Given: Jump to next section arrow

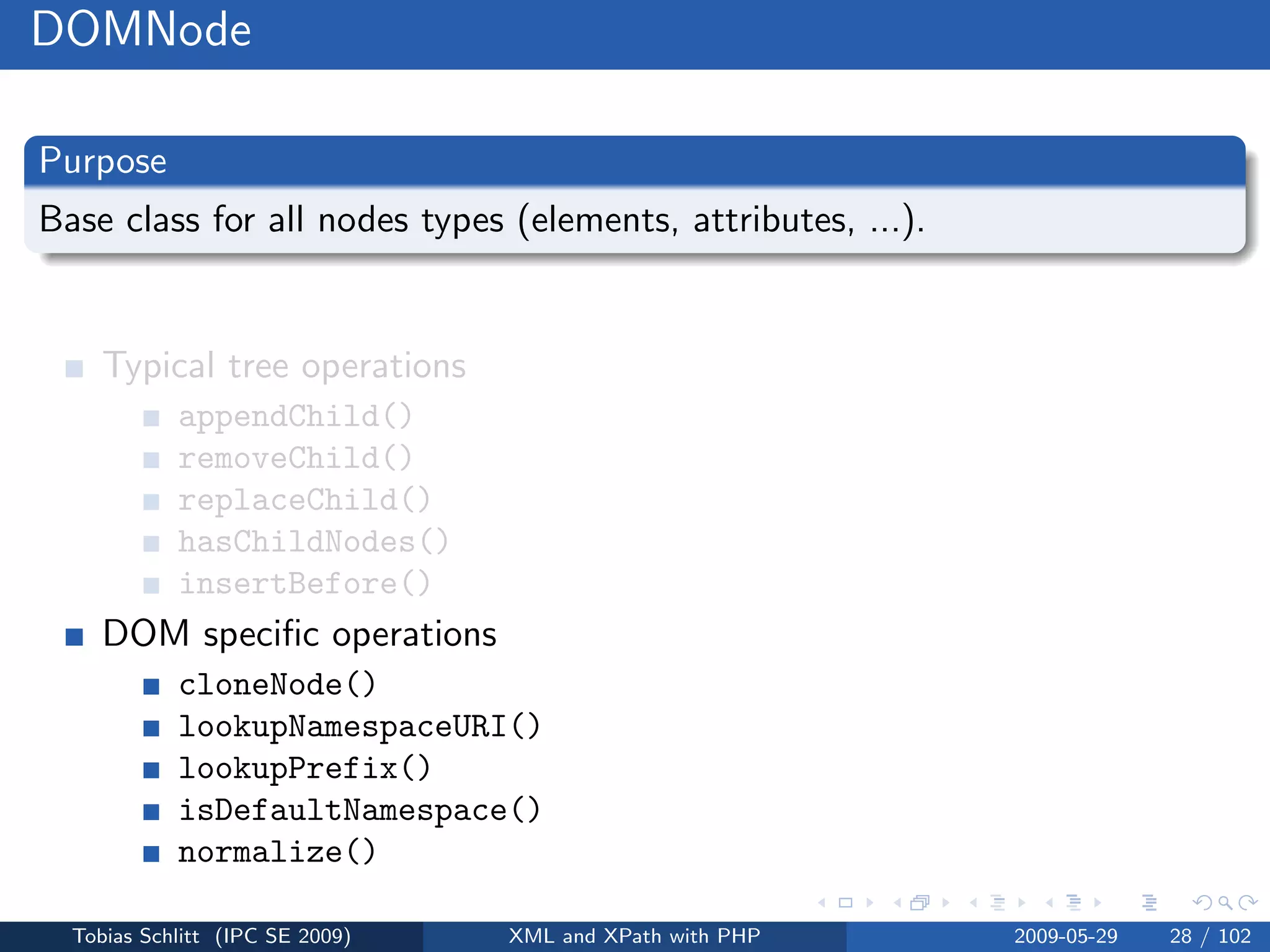Looking at the screenshot, I should 1098,903.
